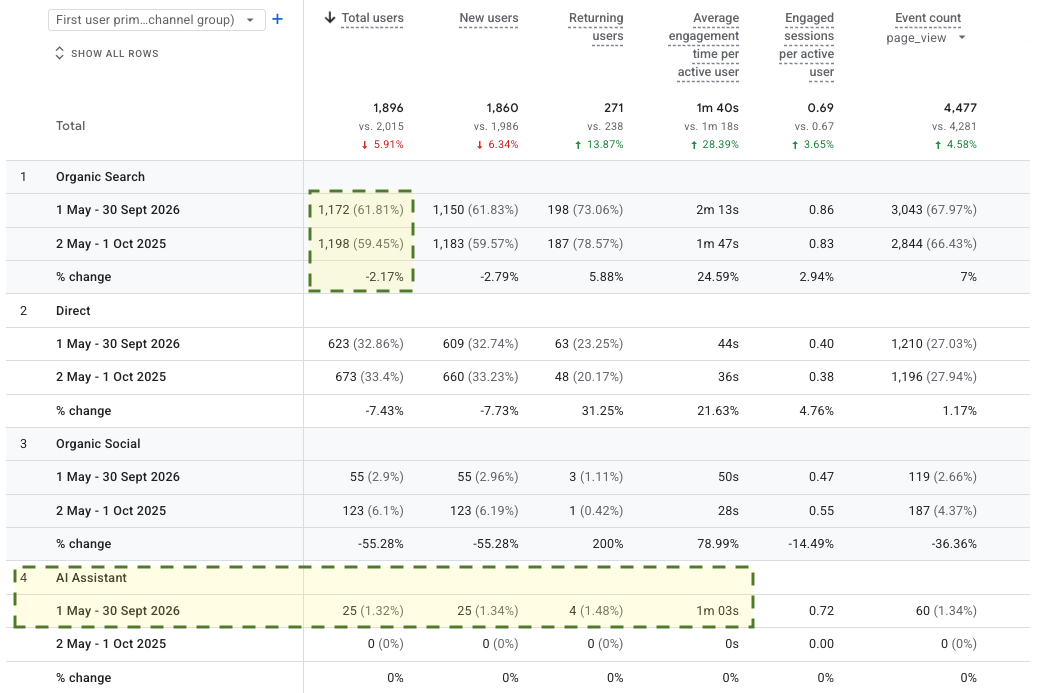Click the 5.91% total users decrease
The height and width of the screenshot is (693, 1038).
[383, 144]
